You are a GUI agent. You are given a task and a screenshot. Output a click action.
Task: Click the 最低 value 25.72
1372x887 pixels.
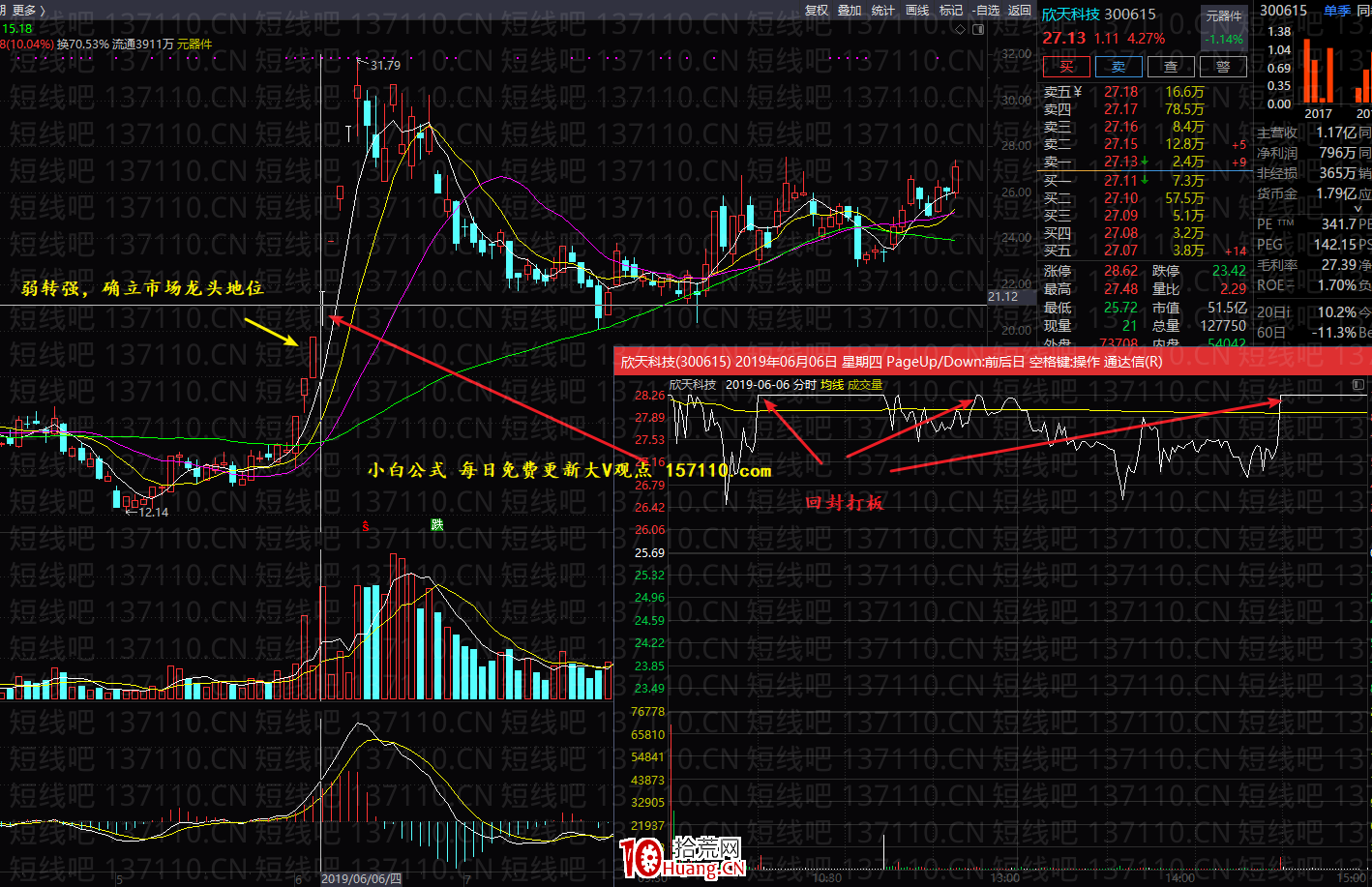pos(1120,308)
